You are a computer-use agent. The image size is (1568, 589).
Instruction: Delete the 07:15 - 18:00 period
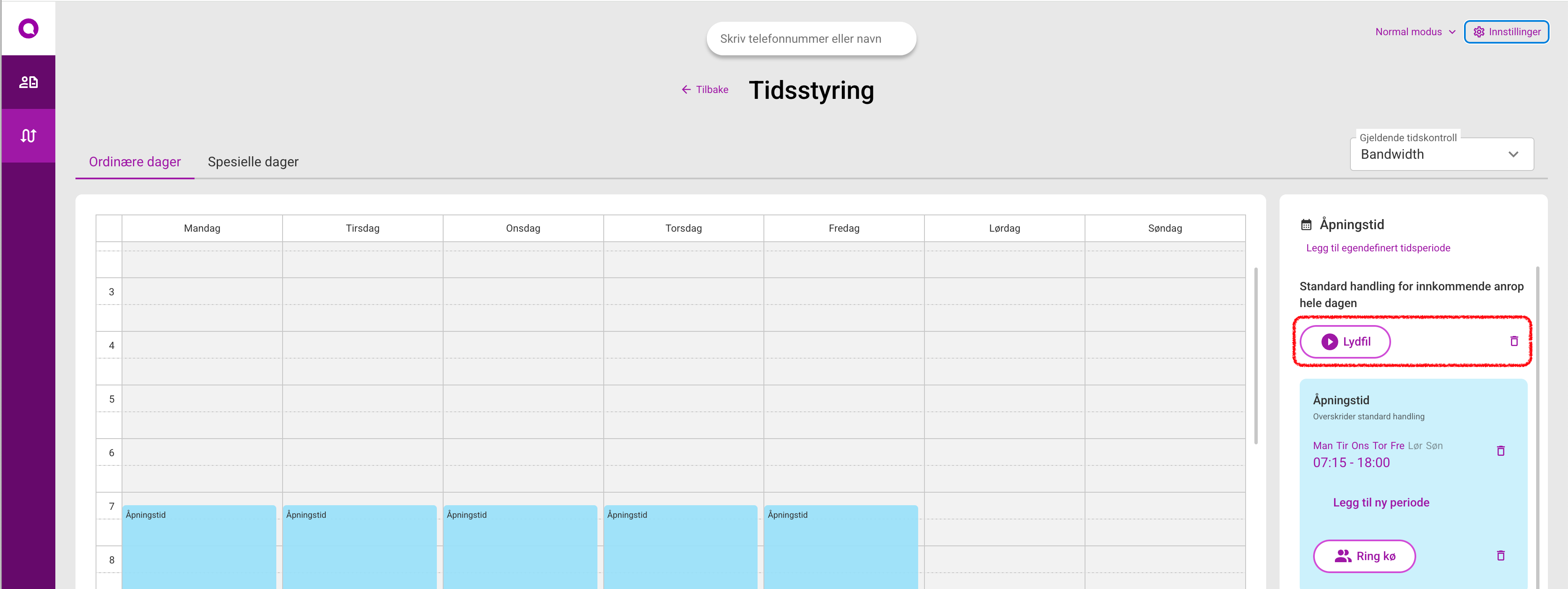pyautogui.click(x=1501, y=451)
